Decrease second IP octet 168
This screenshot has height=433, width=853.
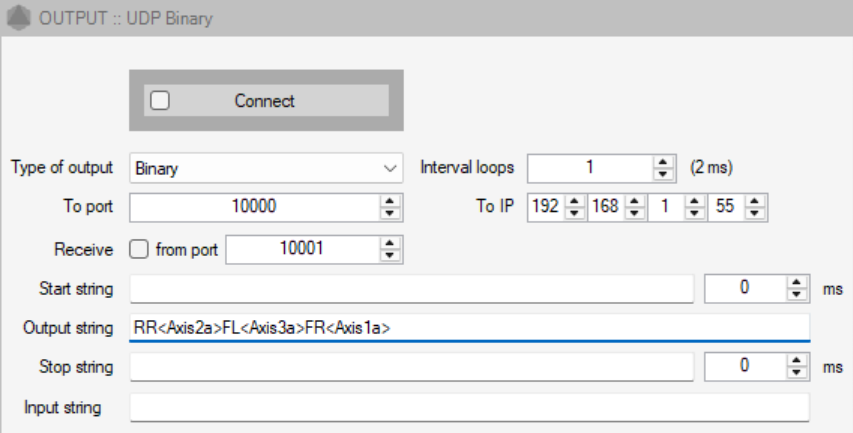634,213
